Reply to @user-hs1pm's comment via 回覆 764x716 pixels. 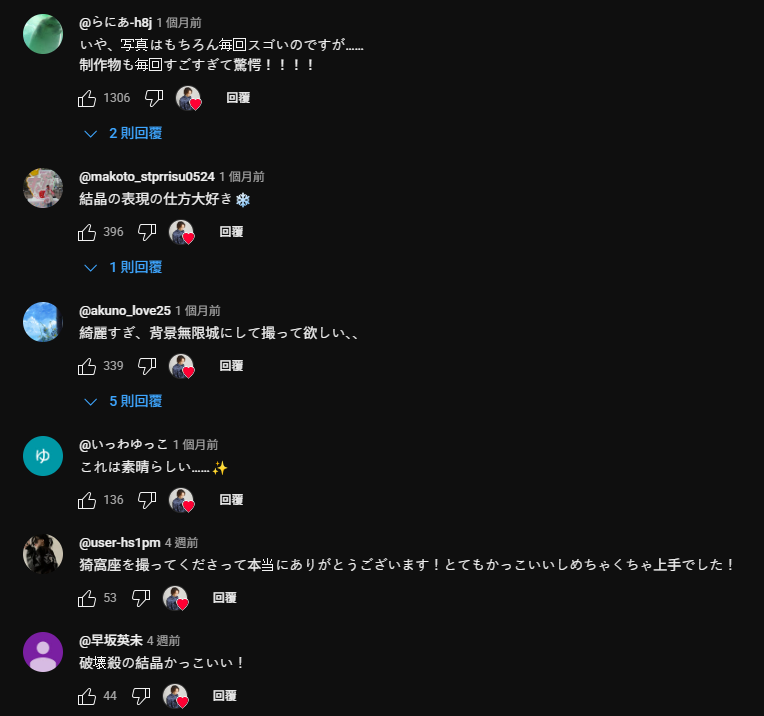[x=225, y=598]
